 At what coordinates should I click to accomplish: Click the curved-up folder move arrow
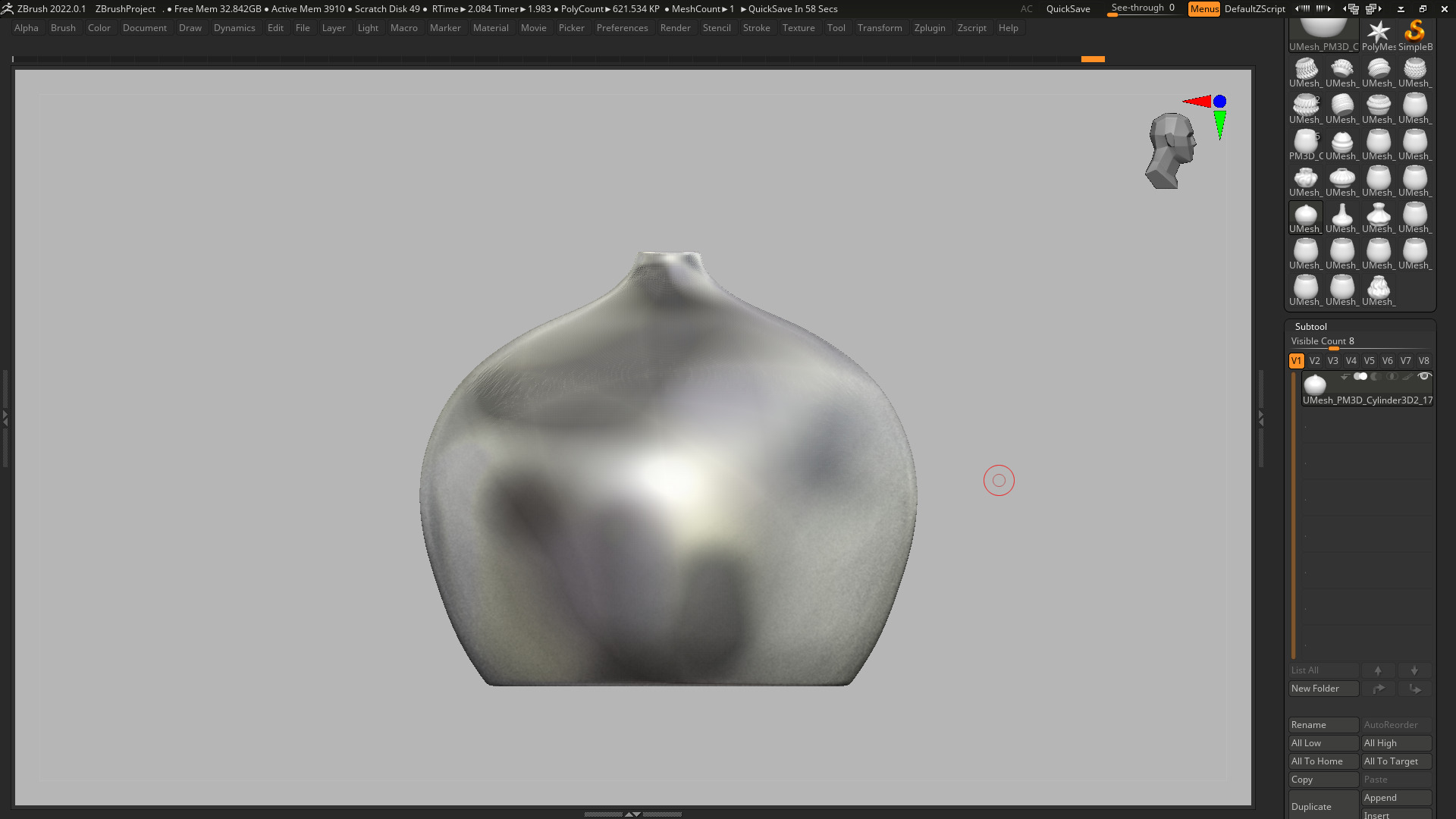click(x=1378, y=689)
